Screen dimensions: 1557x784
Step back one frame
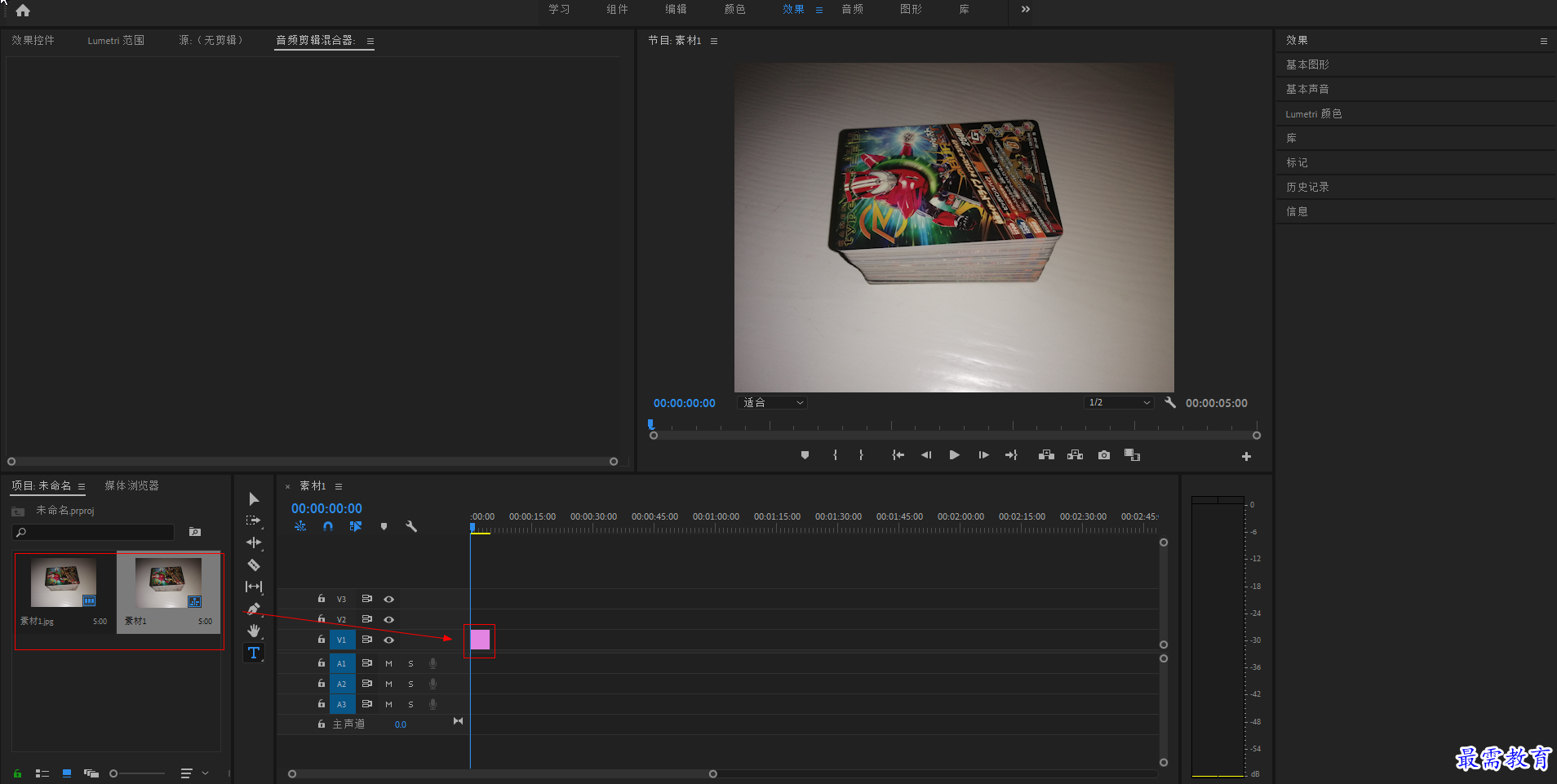[926, 455]
